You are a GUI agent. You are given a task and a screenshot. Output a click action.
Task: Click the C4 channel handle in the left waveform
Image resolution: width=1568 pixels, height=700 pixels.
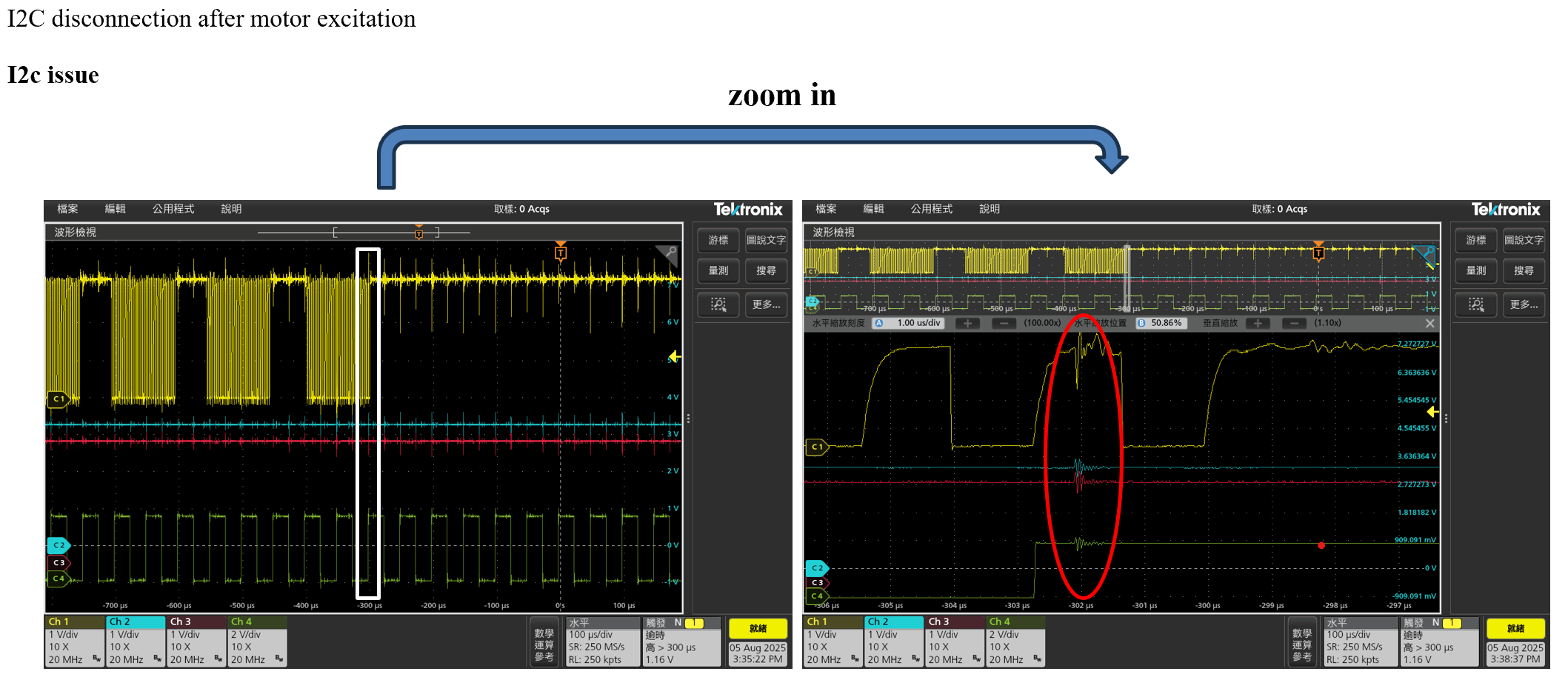point(59,579)
